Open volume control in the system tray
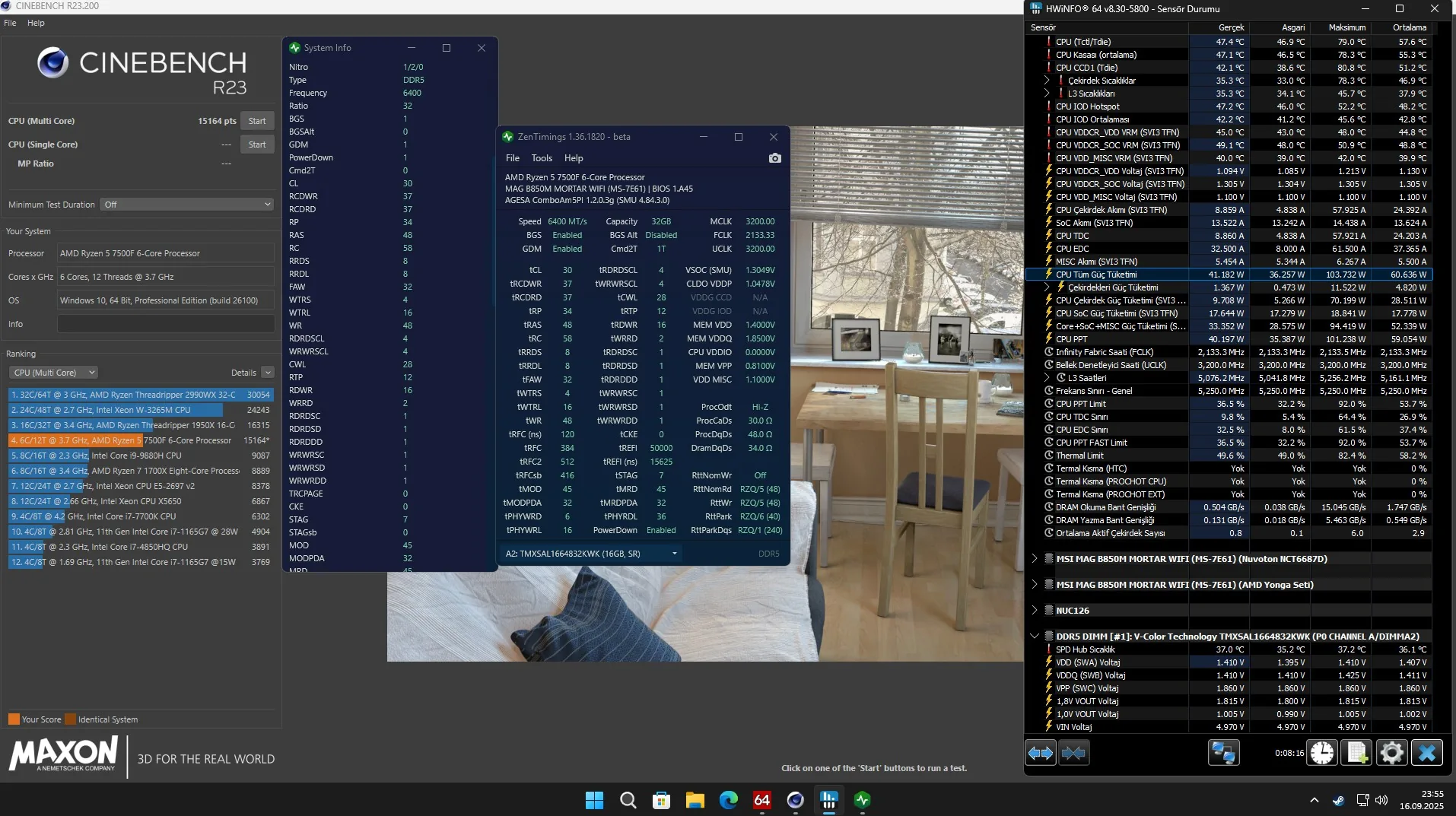 click(1381, 800)
